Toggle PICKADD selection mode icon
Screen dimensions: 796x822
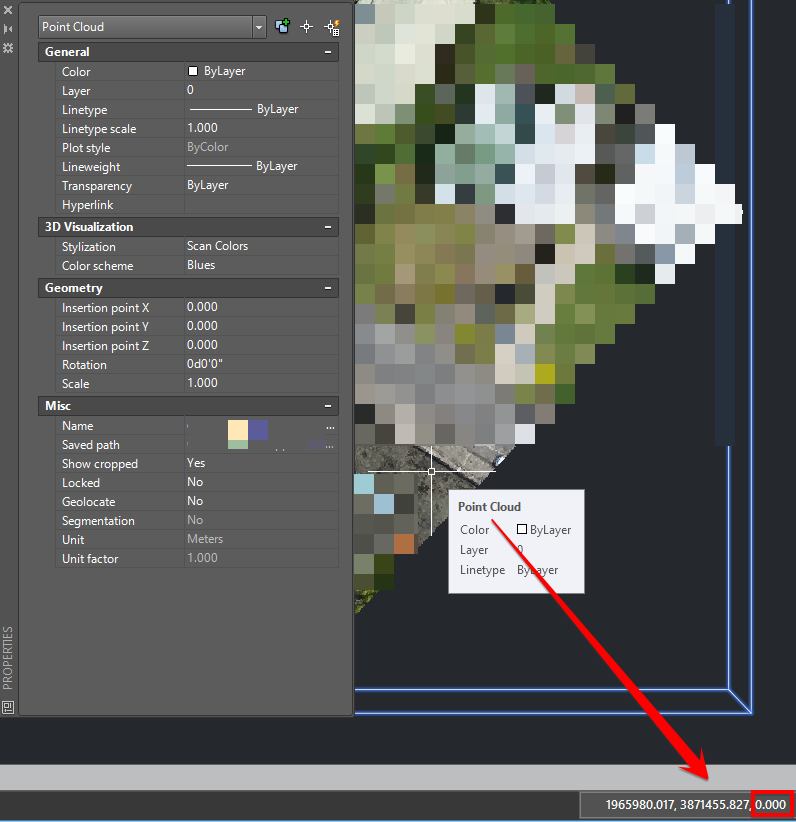tap(283, 27)
